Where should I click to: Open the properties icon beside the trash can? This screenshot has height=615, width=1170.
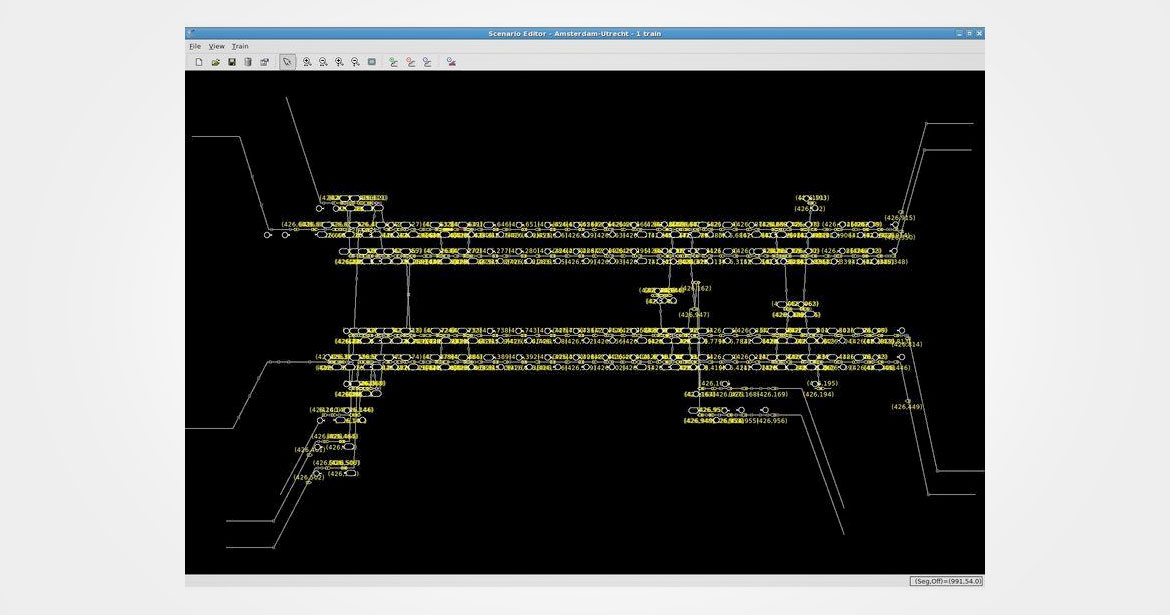tap(264, 62)
